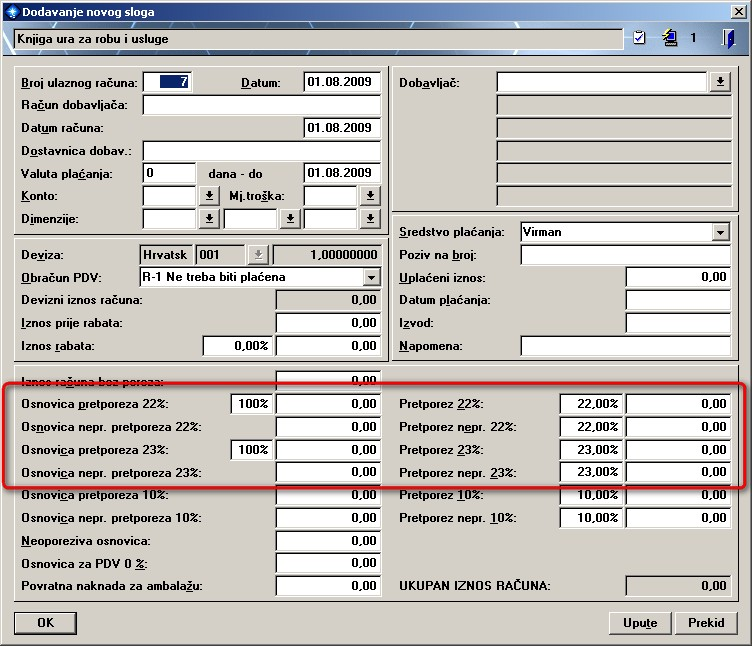Open second Dimenzije lookup arrow

pyautogui.click(x=290, y=219)
